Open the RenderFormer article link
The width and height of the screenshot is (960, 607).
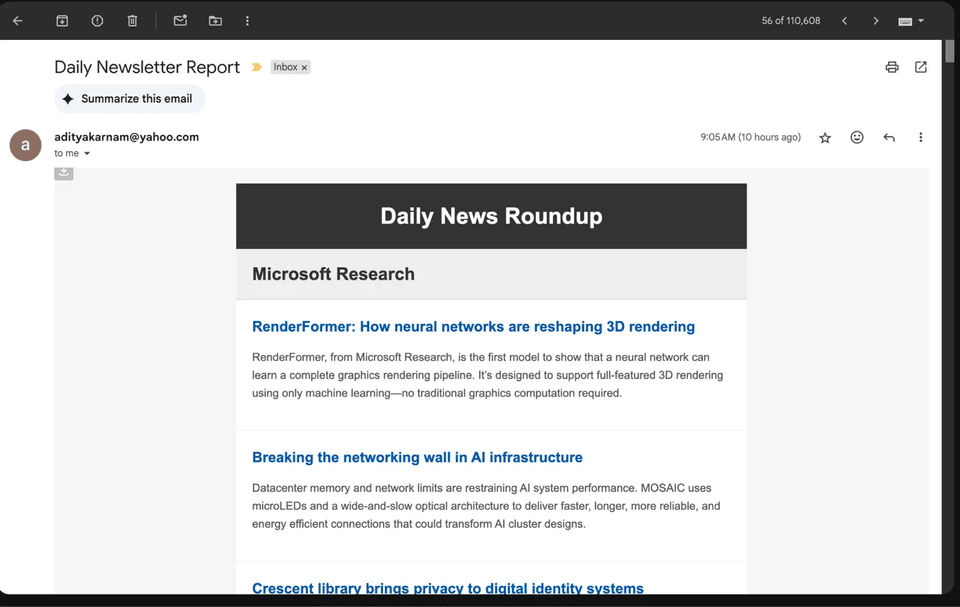click(474, 326)
